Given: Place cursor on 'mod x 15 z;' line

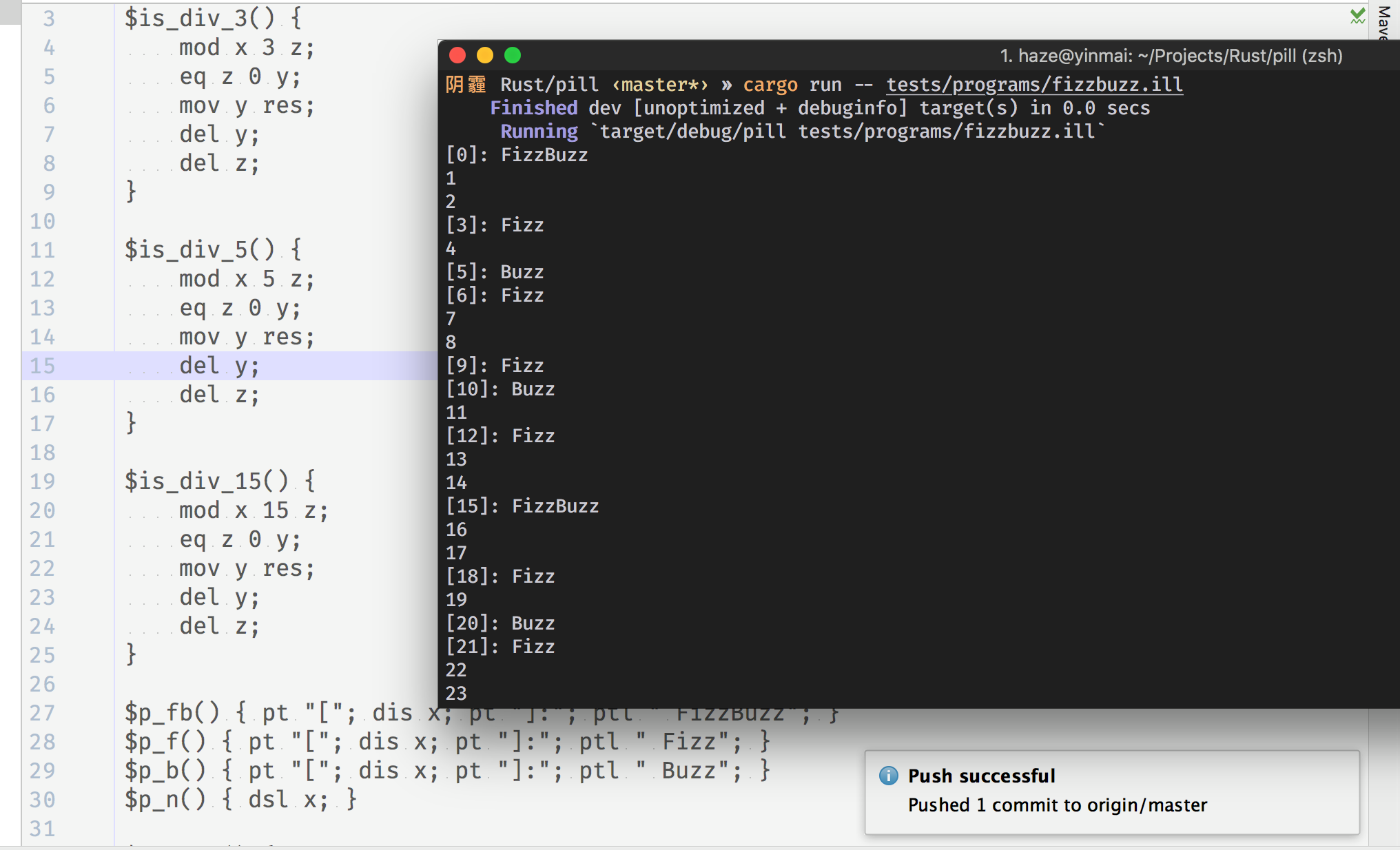Looking at the screenshot, I should pyautogui.click(x=253, y=510).
